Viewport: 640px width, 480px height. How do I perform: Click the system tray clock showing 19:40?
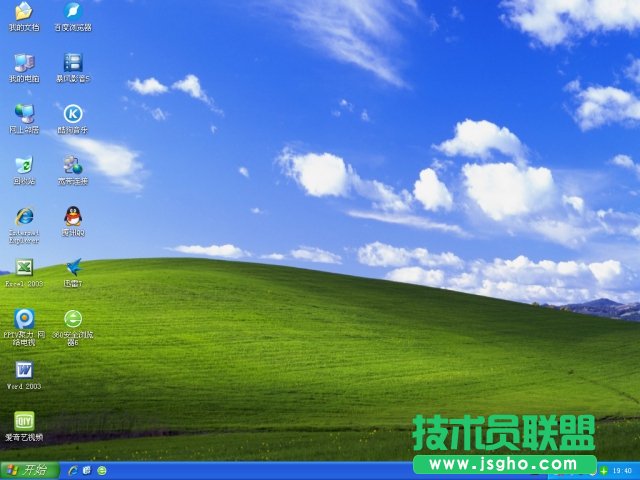click(x=621, y=470)
